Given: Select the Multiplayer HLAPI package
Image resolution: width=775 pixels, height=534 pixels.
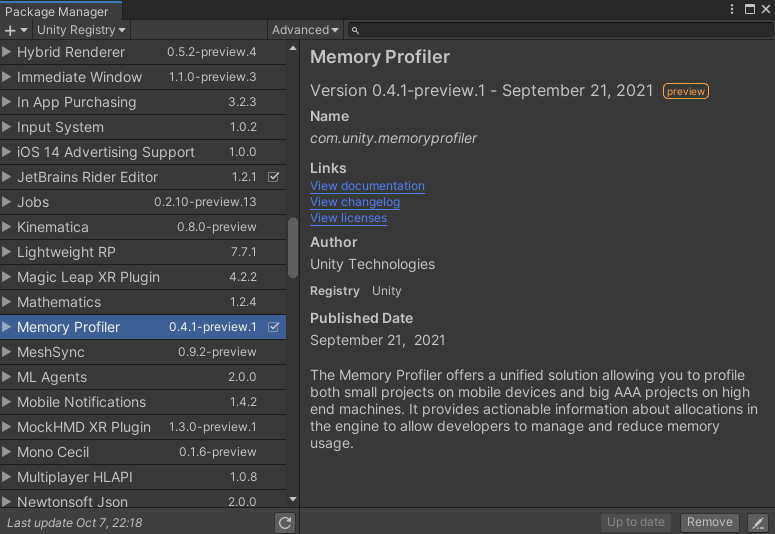Looking at the screenshot, I should [x=143, y=477].
